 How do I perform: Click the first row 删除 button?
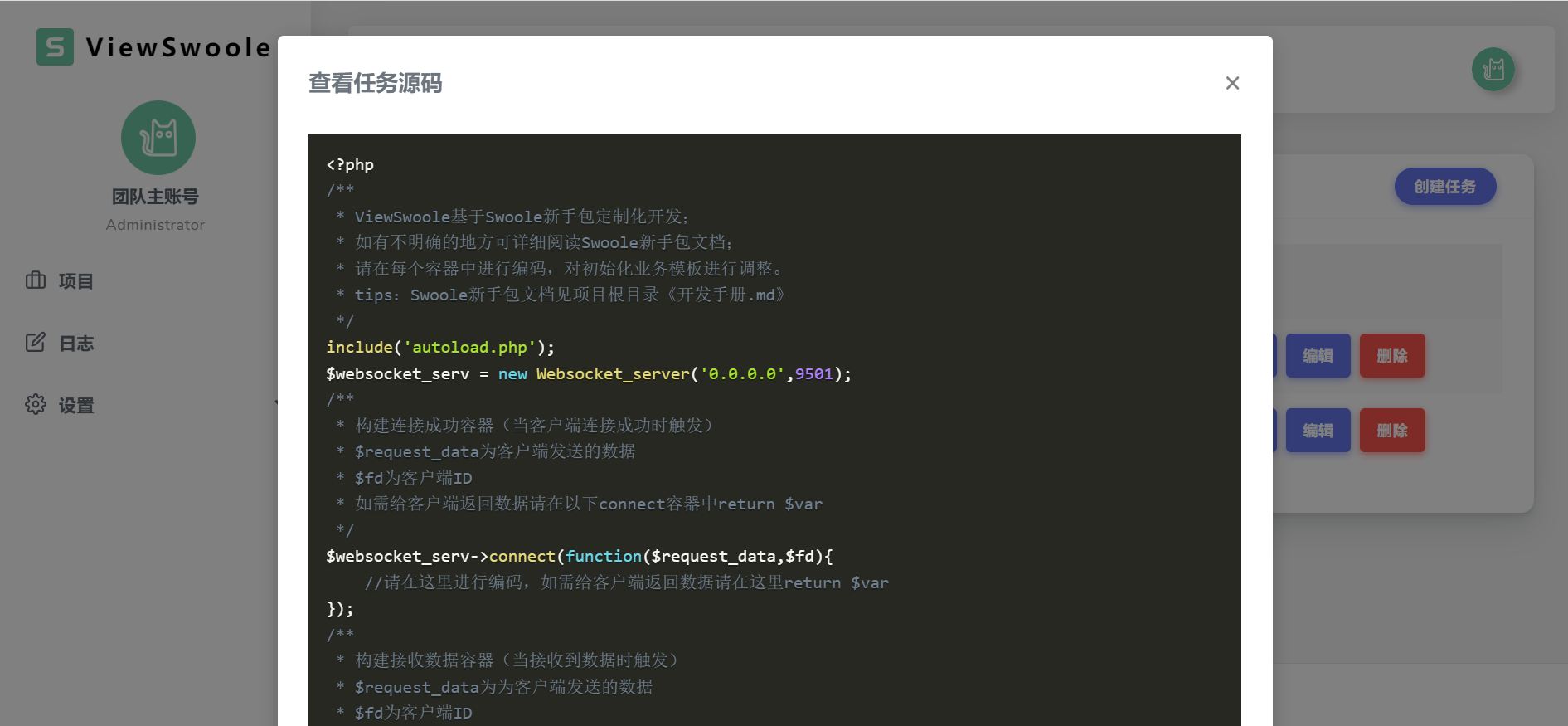1392,356
